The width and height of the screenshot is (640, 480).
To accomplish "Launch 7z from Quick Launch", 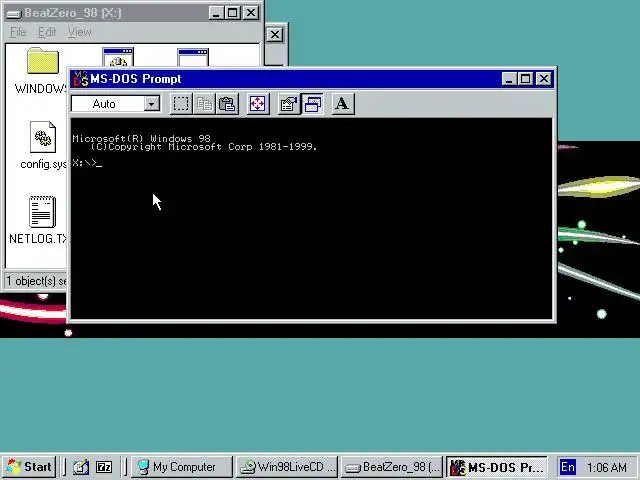I will pos(104,467).
